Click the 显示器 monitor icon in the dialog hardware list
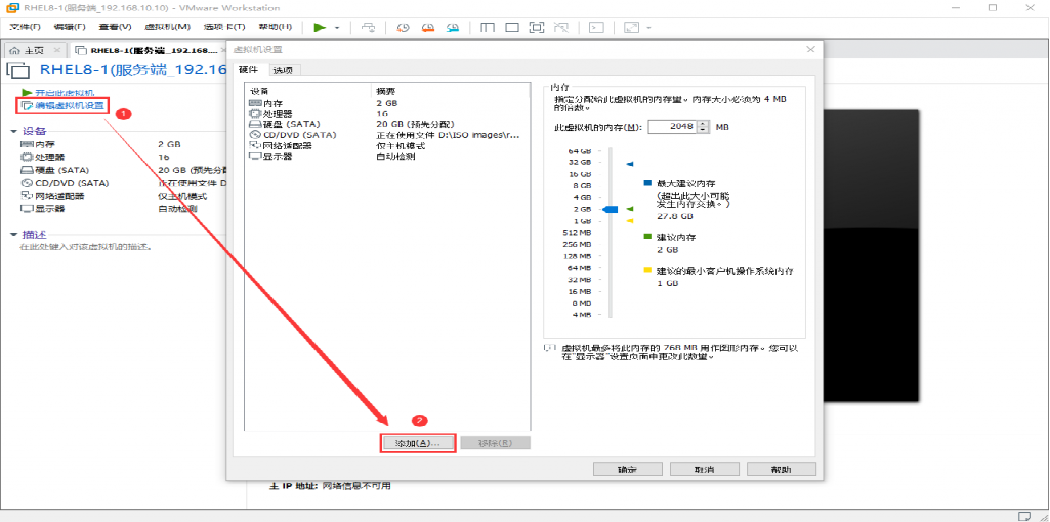Viewport: 1050px width, 522px height. (255, 156)
